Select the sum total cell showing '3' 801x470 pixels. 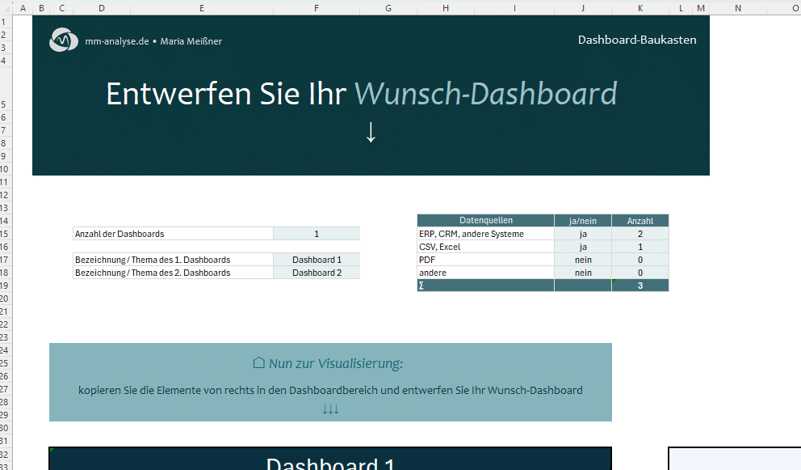[640, 285]
